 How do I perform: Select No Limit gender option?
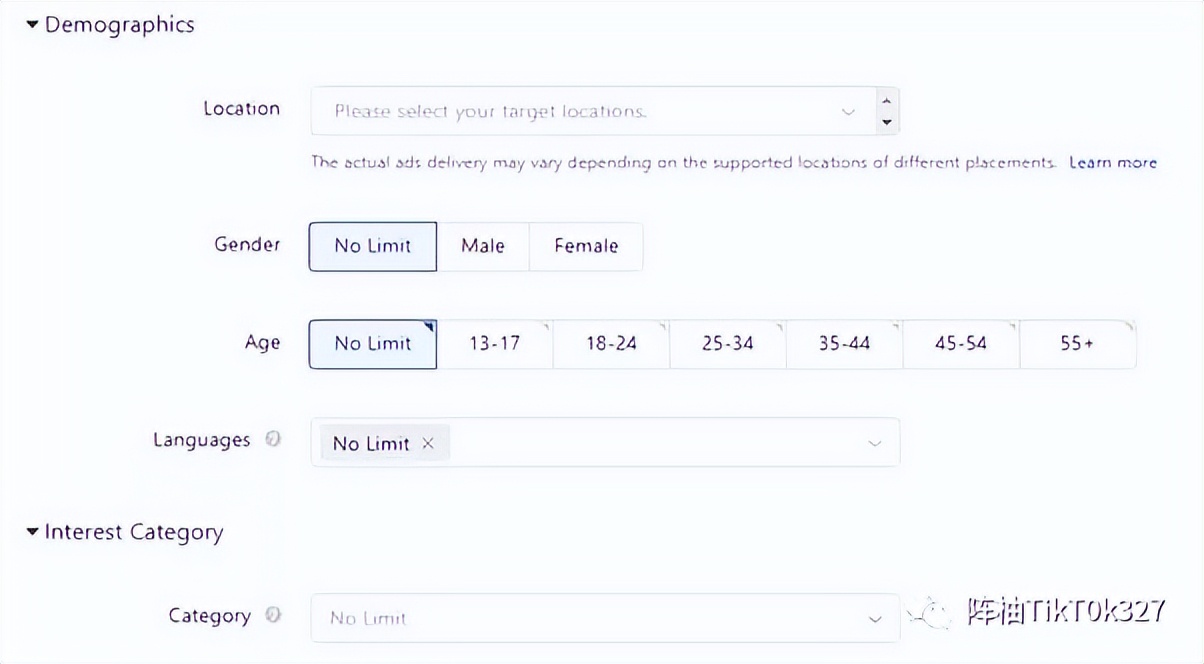click(x=373, y=246)
